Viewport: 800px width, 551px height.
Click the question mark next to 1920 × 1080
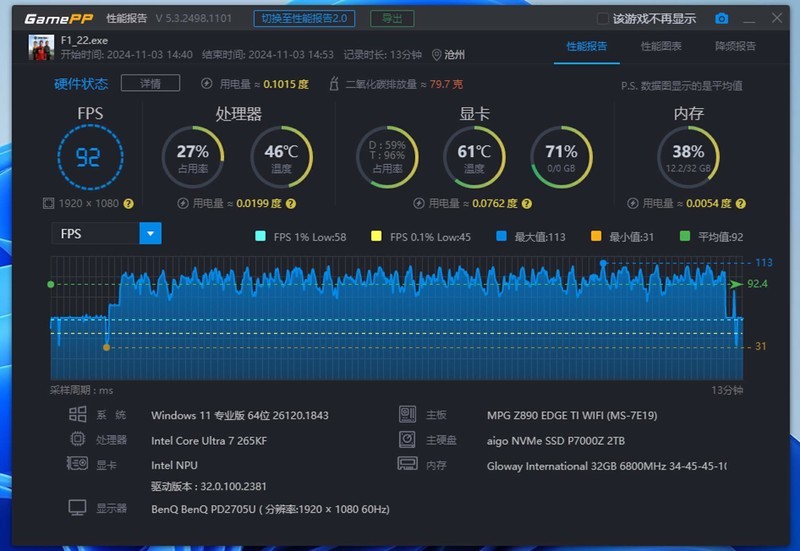point(129,204)
